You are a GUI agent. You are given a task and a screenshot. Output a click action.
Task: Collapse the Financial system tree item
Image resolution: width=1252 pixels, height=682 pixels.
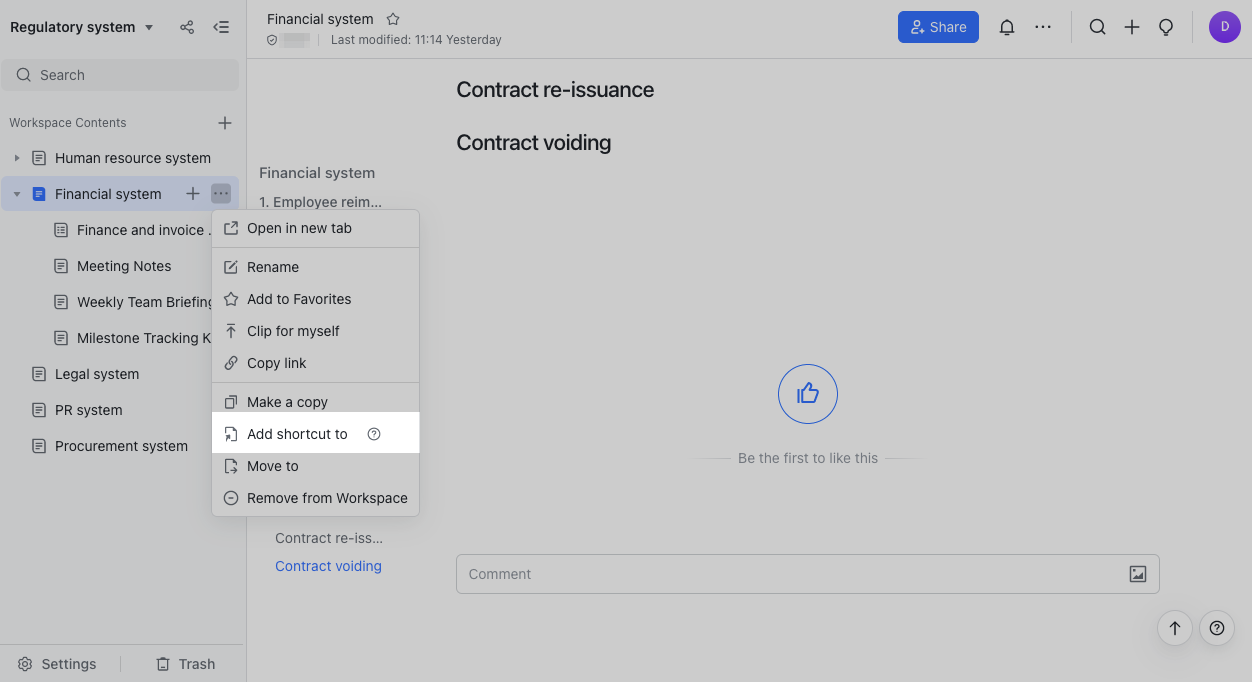pos(17,194)
